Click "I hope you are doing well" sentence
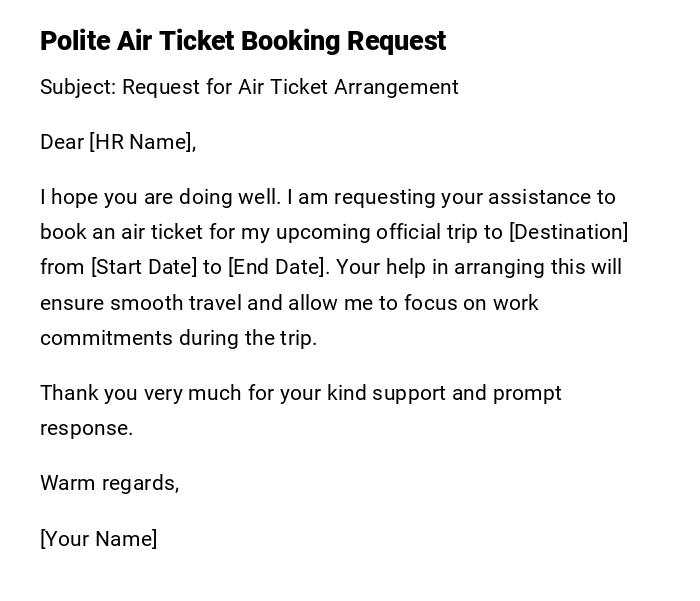The image size is (700, 601). pyautogui.click(x=160, y=197)
